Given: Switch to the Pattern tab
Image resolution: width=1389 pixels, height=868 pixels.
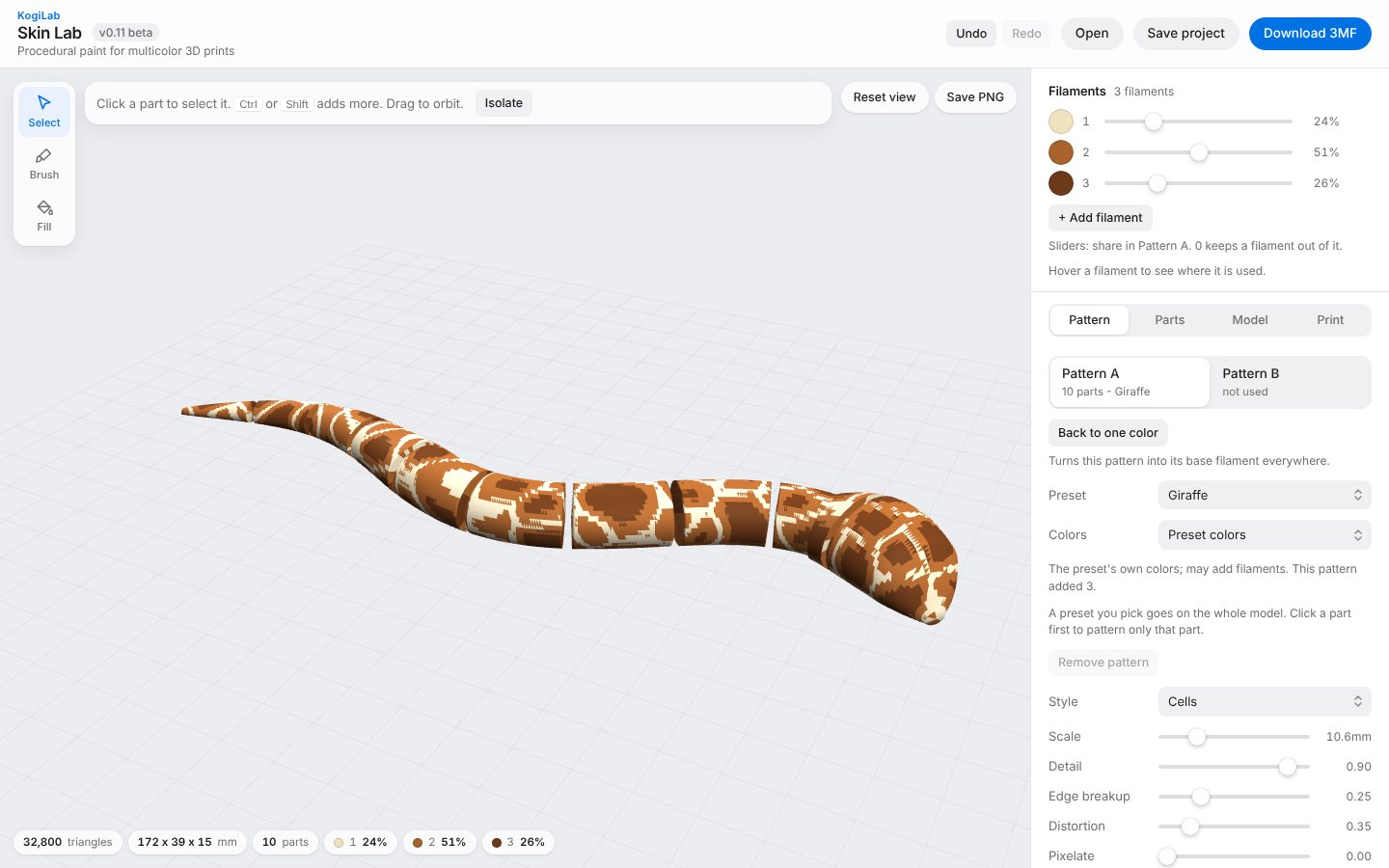Looking at the screenshot, I should click(x=1089, y=320).
